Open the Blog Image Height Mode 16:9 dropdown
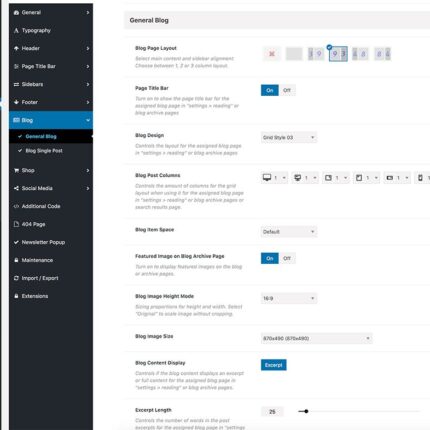Image resolution: width=430 pixels, height=430 pixels. click(x=289, y=298)
